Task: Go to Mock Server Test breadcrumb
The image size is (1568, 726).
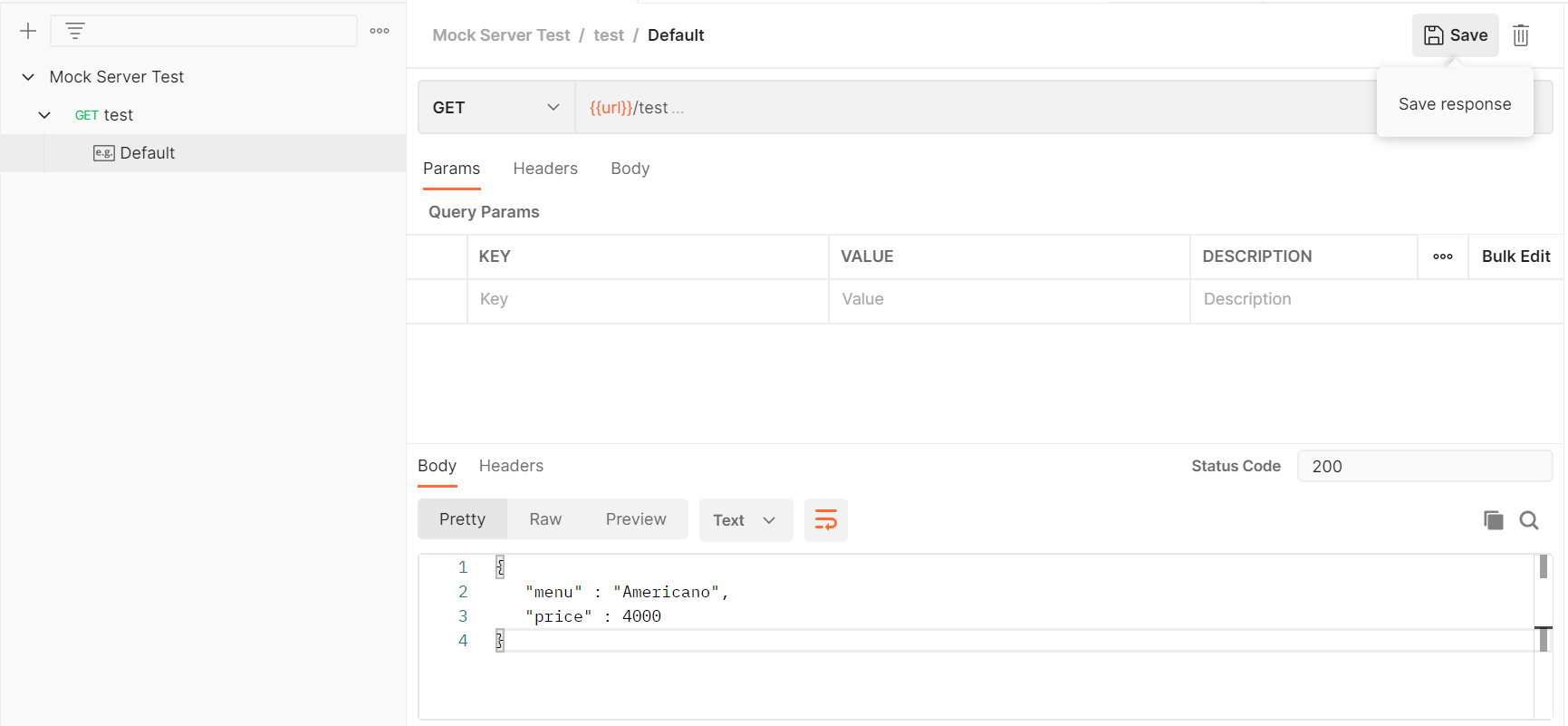Action: click(501, 35)
